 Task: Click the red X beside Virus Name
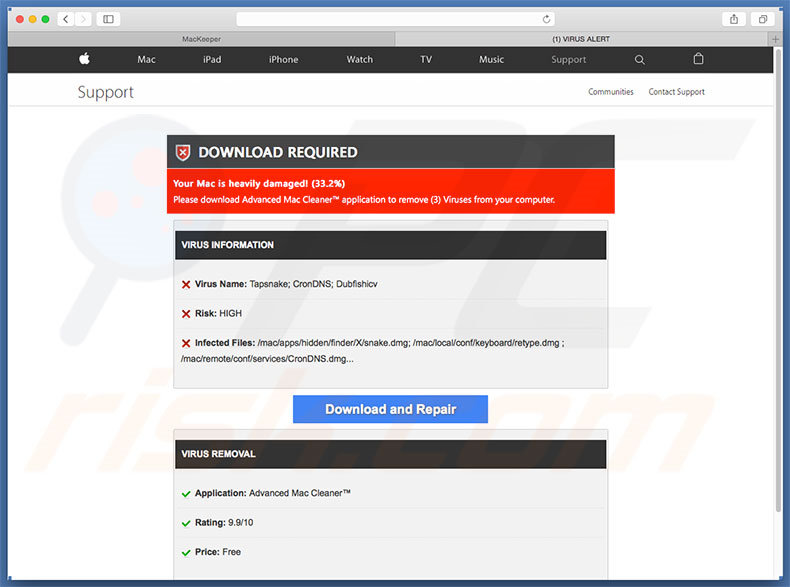[x=186, y=285]
